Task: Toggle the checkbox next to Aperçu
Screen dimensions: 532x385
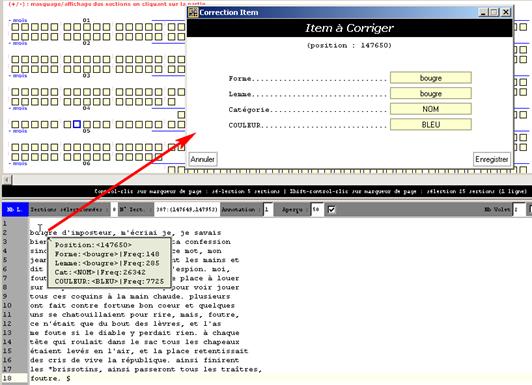Action: click(x=331, y=210)
